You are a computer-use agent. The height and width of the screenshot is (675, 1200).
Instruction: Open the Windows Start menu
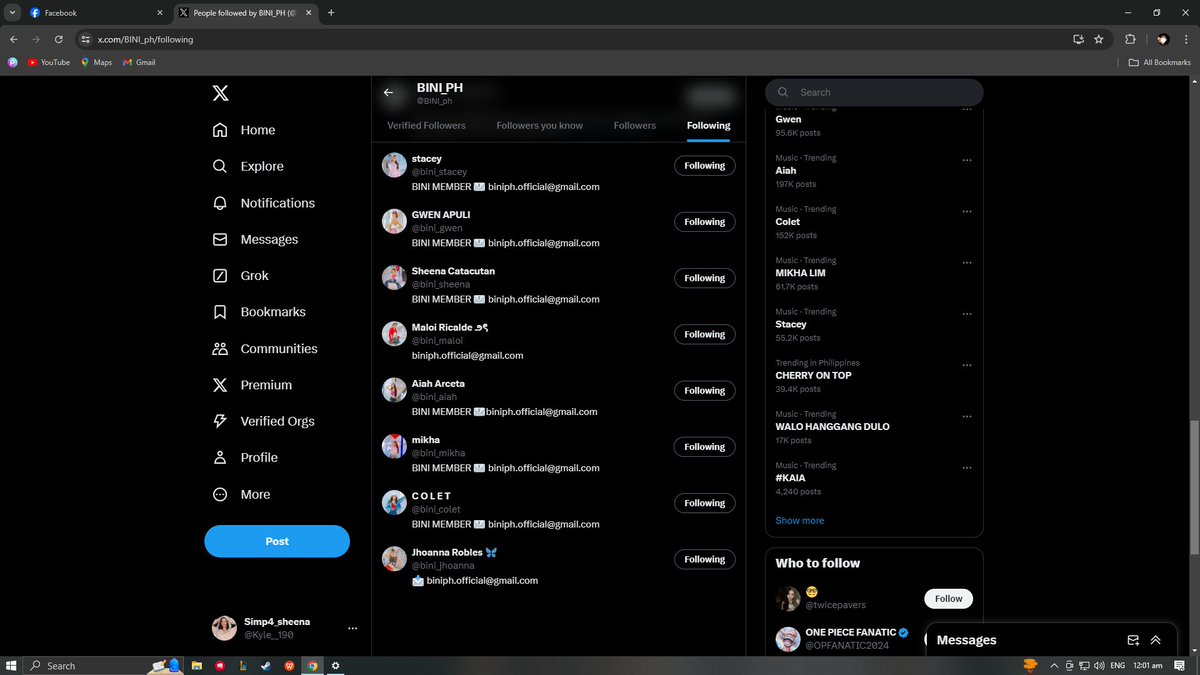pos(11,665)
